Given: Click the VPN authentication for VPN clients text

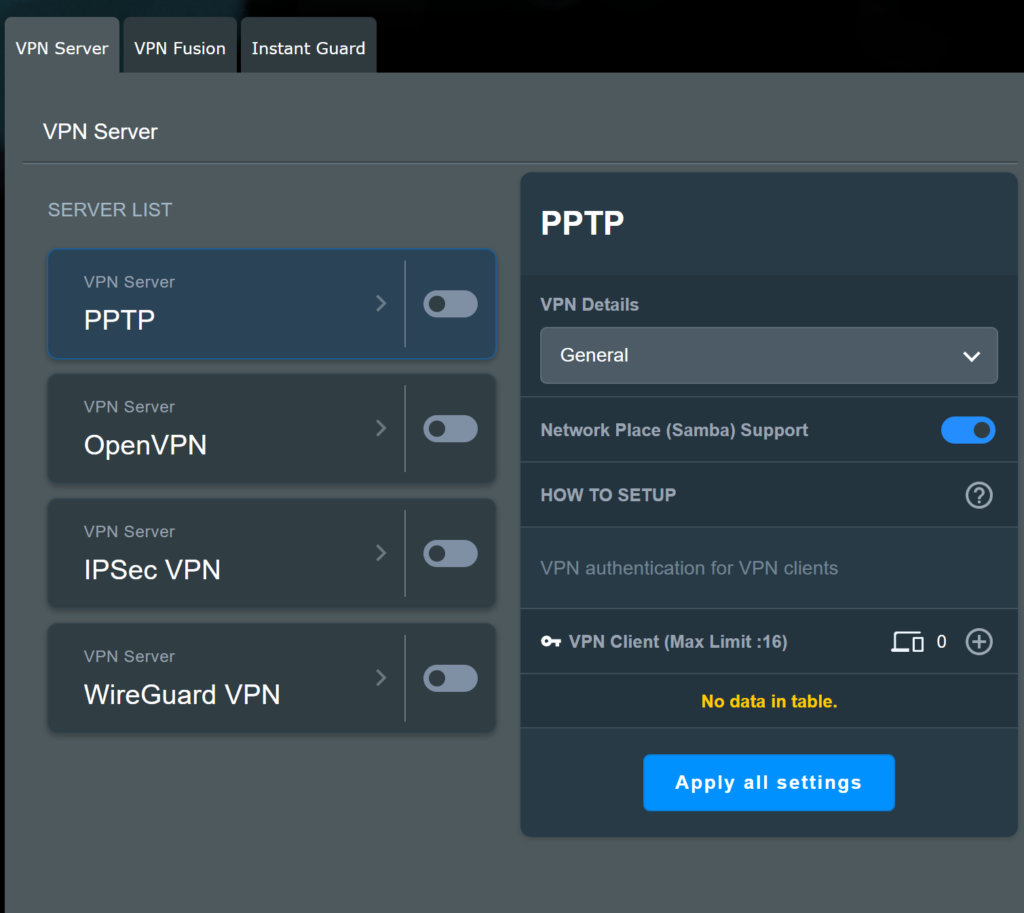Looking at the screenshot, I should click(689, 568).
